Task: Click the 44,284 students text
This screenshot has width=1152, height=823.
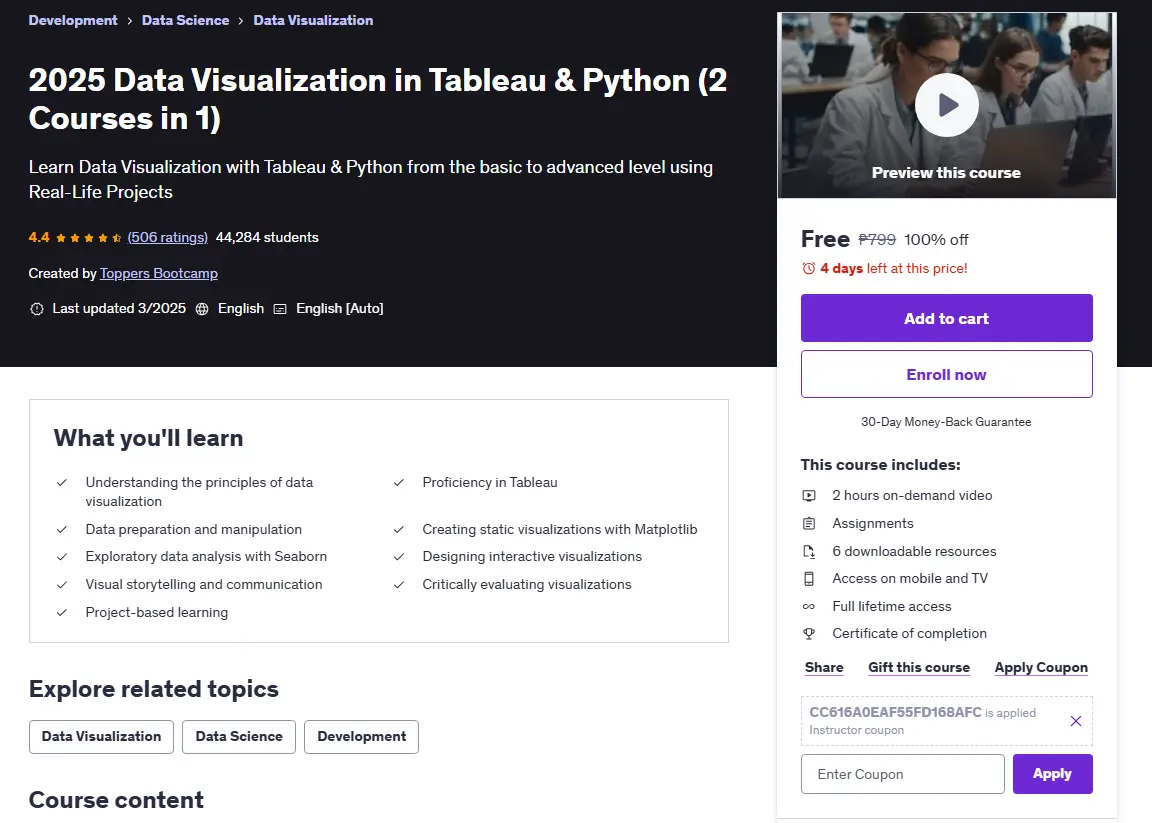Action: 267,237
